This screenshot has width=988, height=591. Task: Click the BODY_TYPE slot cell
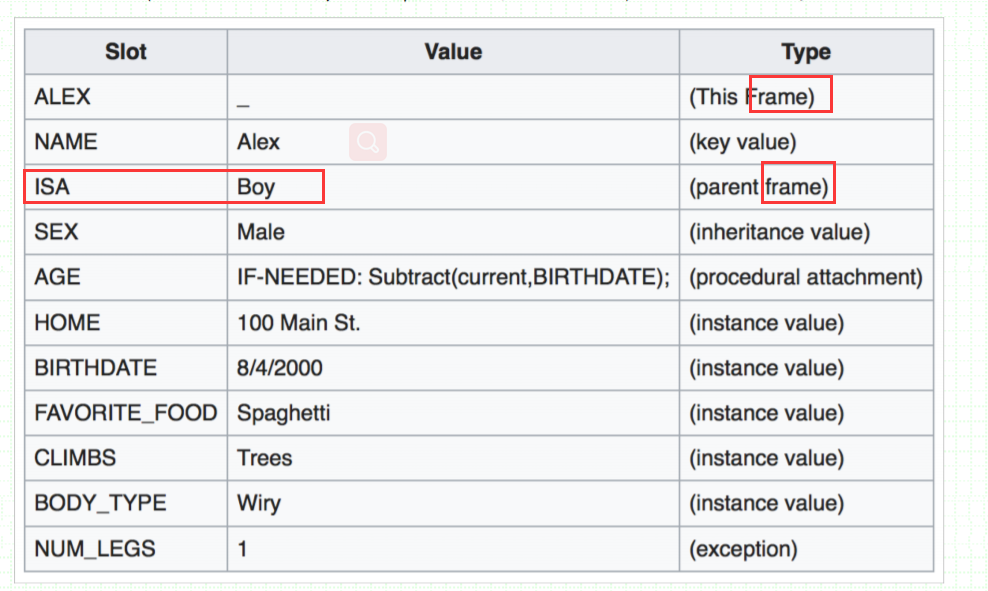tap(101, 503)
